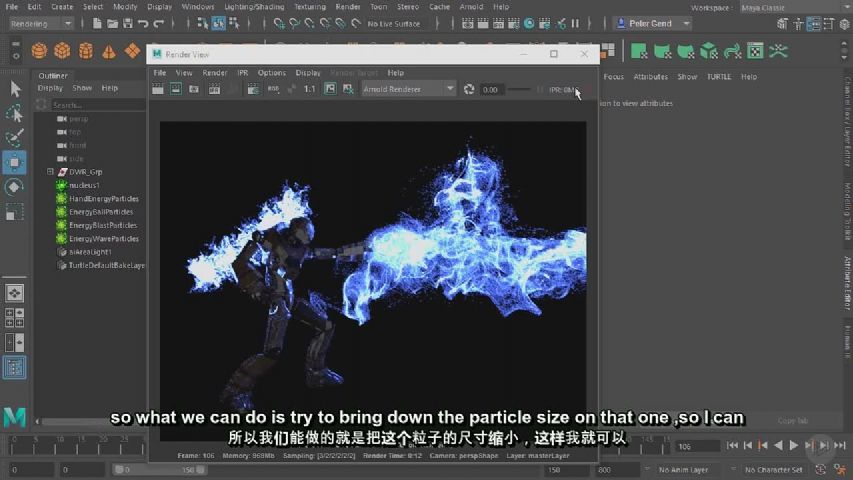Select the Rotate tool in toolbox
The height and width of the screenshot is (480, 853).
pos(15,187)
